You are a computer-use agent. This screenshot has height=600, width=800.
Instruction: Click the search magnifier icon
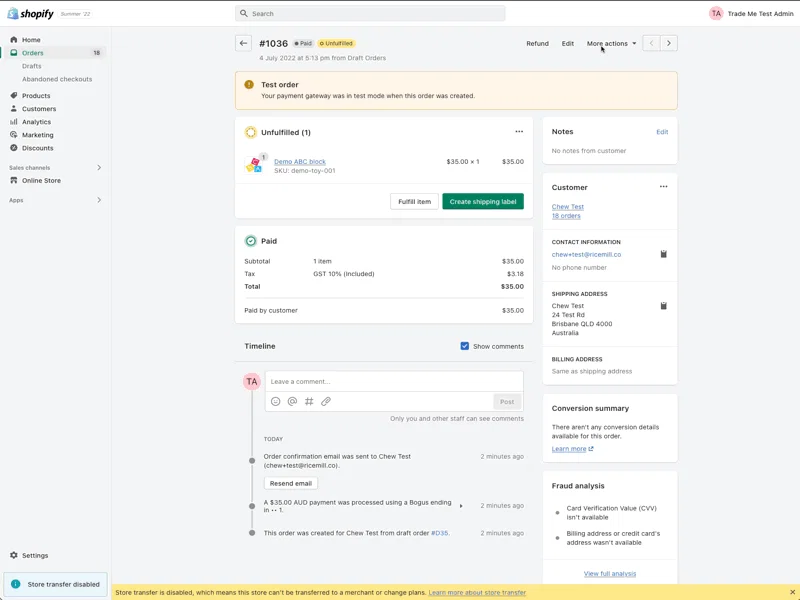click(244, 14)
